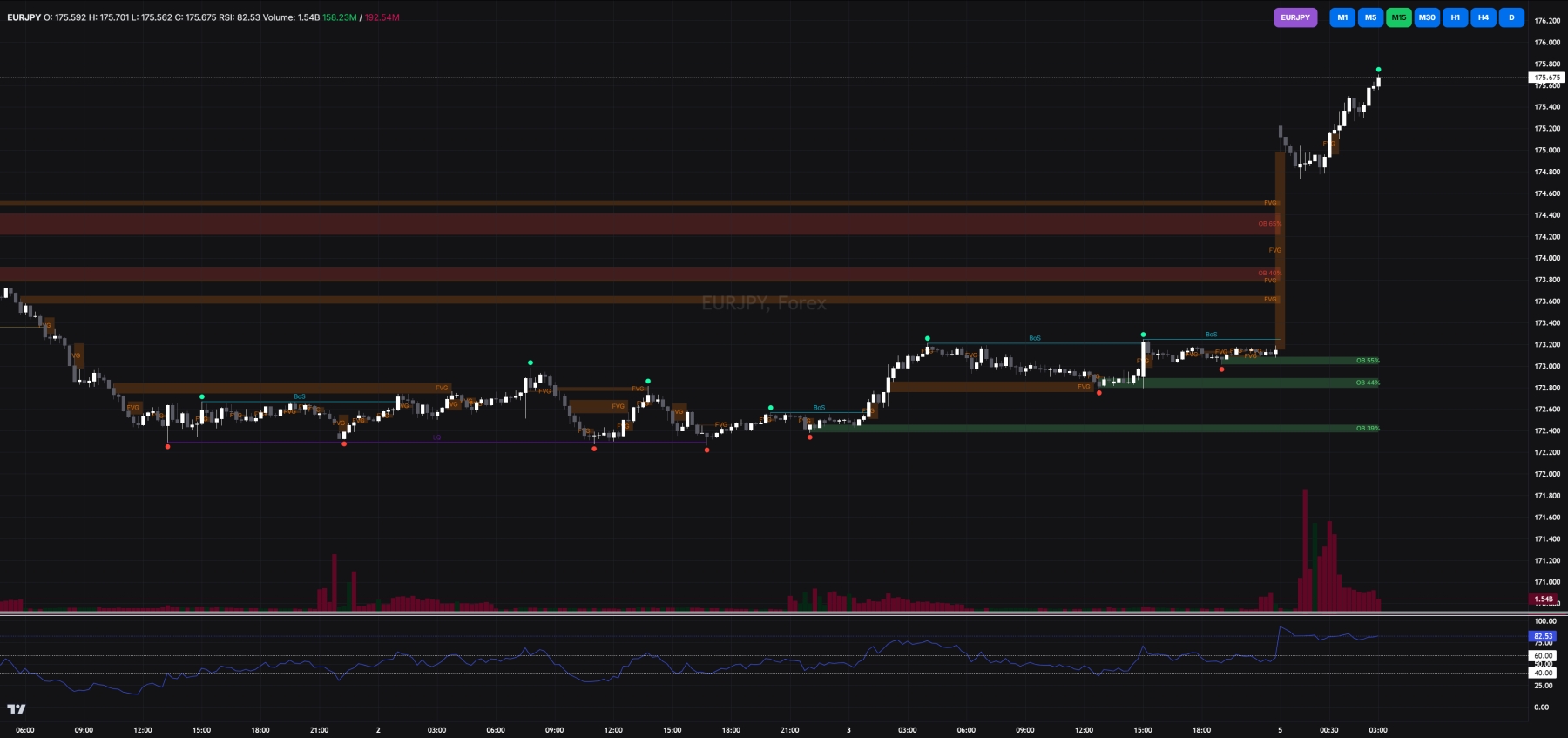Click the TradingView logo icon
1568x738 pixels.
[x=17, y=709]
